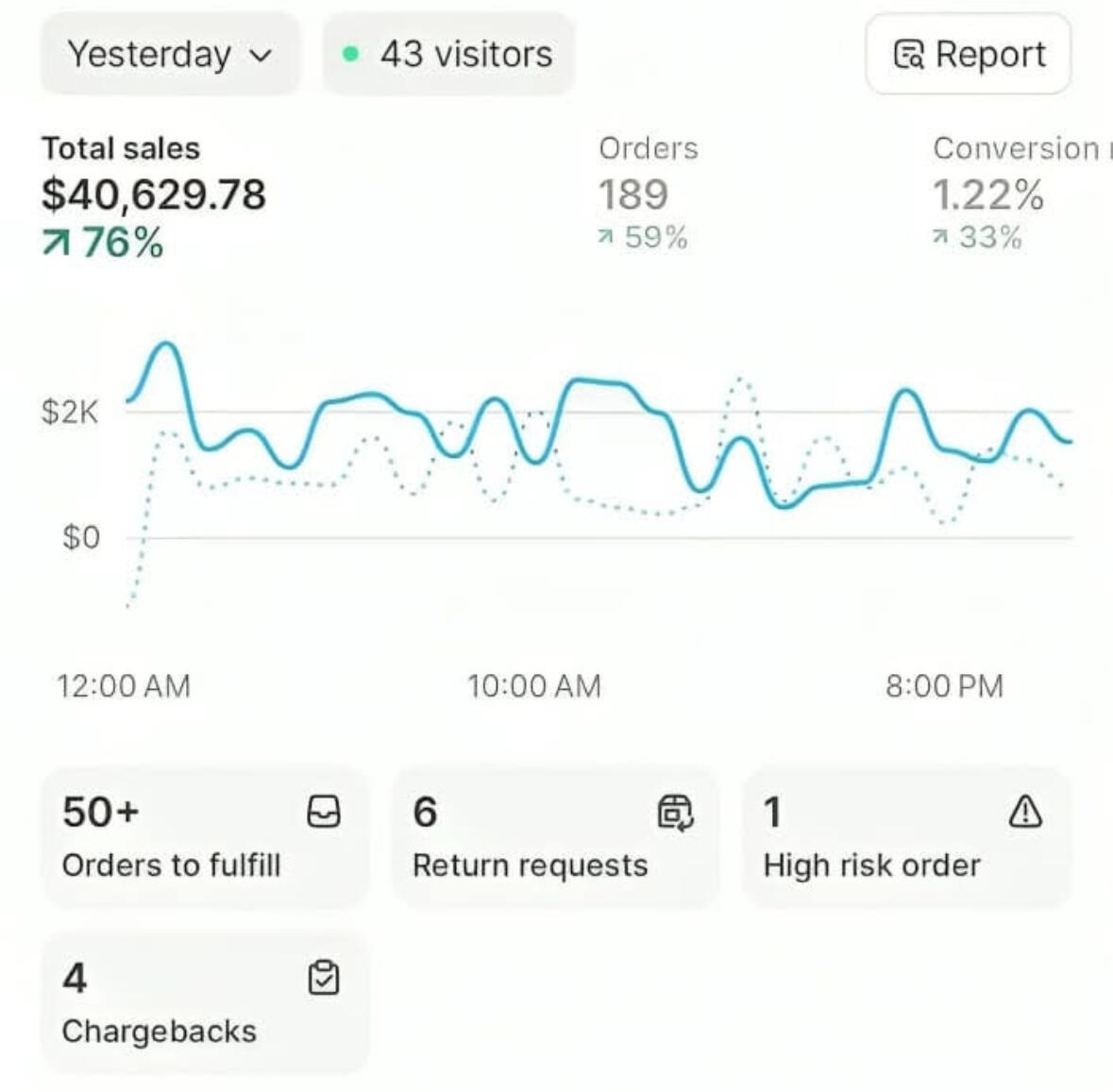Click the small arrow beside 59%

pyautogui.click(x=606, y=238)
